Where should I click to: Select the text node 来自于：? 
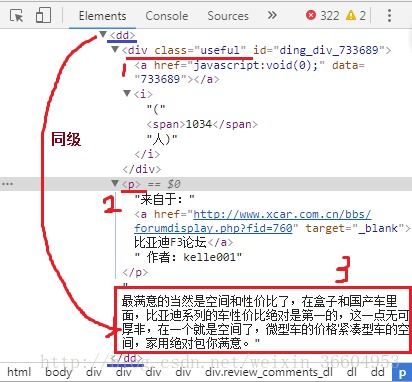(x=164, y=199)
